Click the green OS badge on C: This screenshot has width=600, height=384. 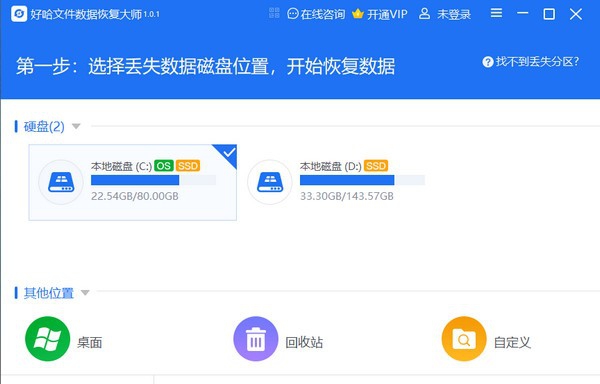tap(164, 166)
